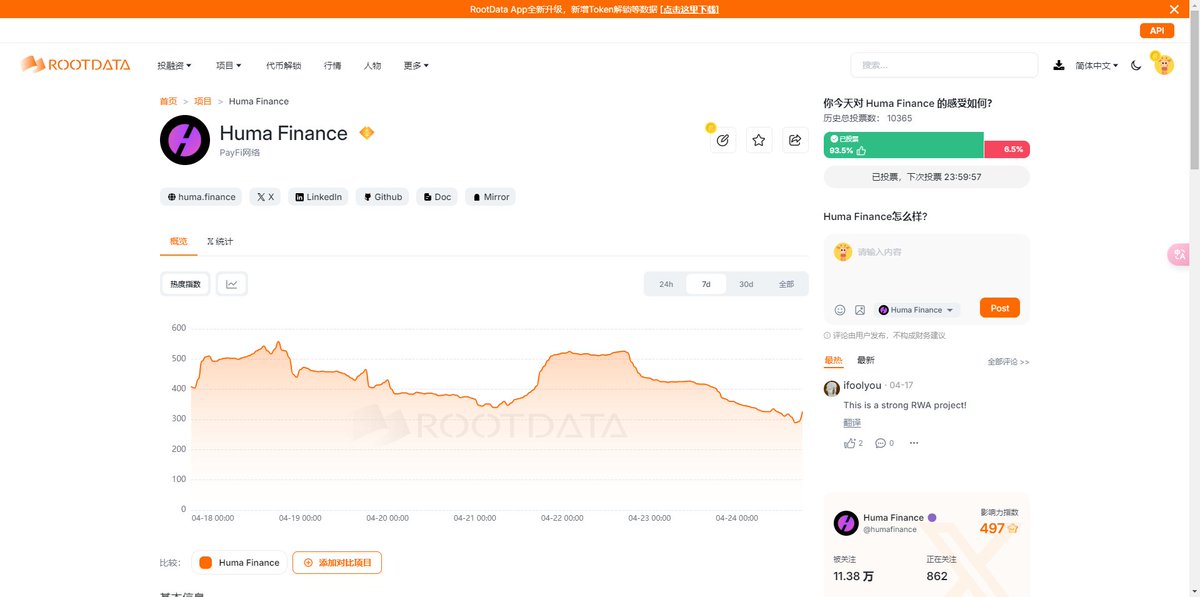1200x597 pixels.
Task: Click the 11.38 万 followers value
Action: click(853, 576)
